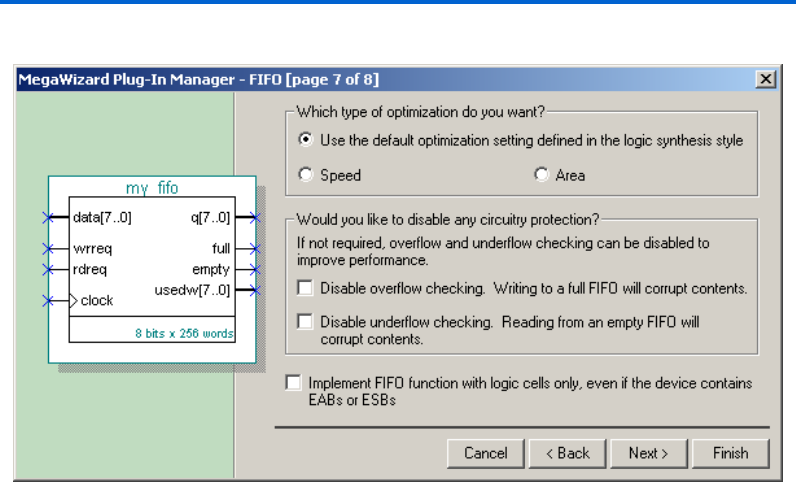
Task: Go to previous page with Back
Action: [568, 453]
